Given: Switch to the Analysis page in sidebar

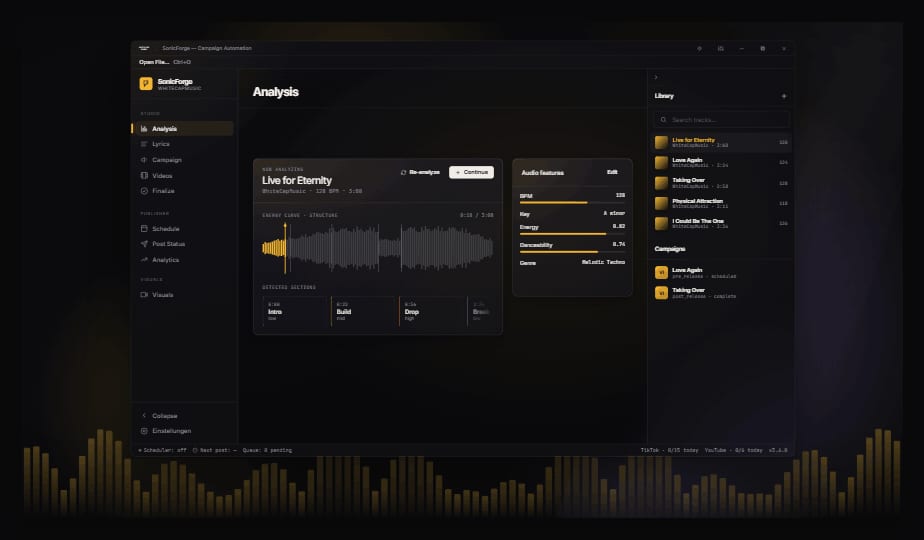Looking at the screenshot, I should (x=183, y=129).
